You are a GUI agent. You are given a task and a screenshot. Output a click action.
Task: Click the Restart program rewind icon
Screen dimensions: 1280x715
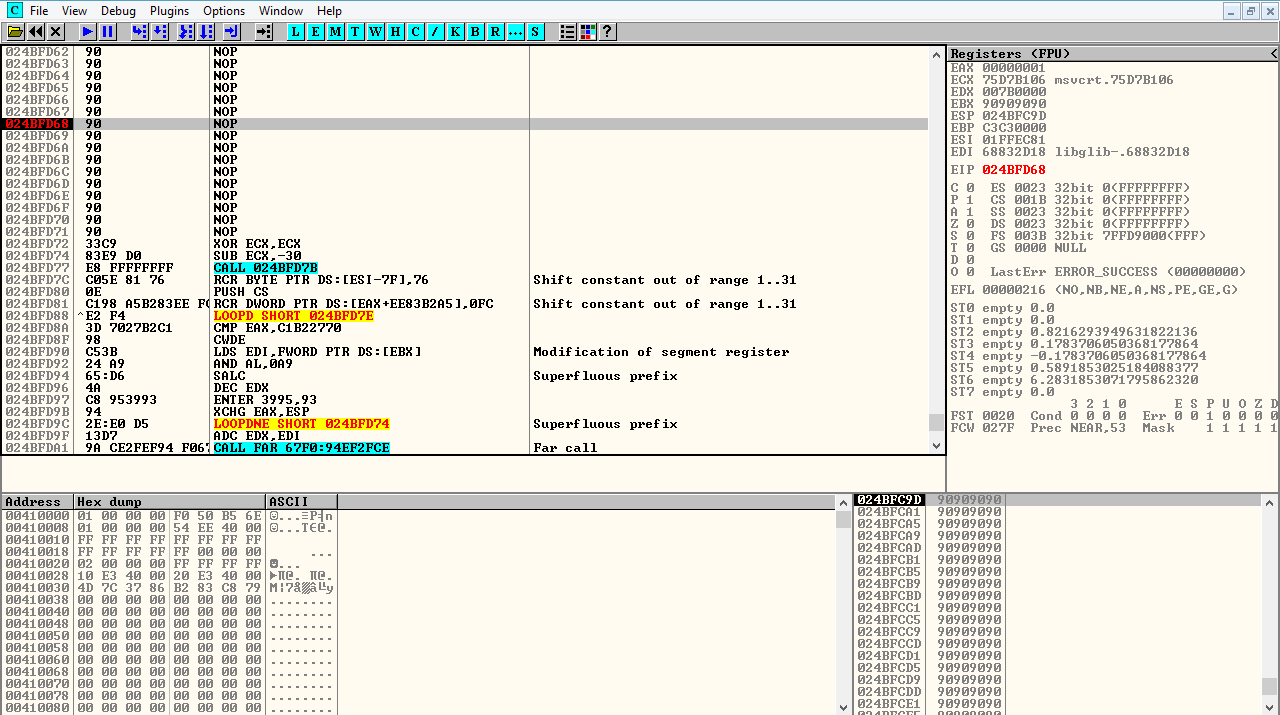coord(36,32)
